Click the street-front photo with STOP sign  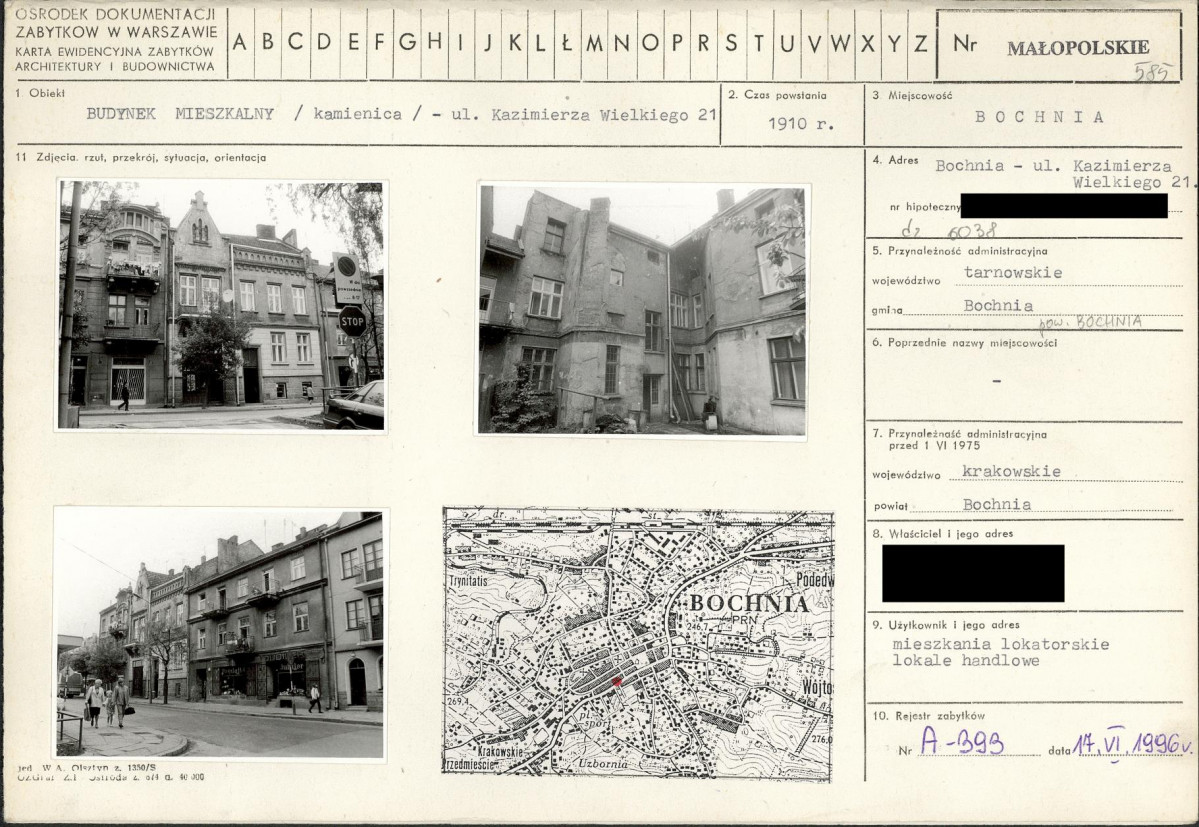pyautogui.click(x=221, y=305)
